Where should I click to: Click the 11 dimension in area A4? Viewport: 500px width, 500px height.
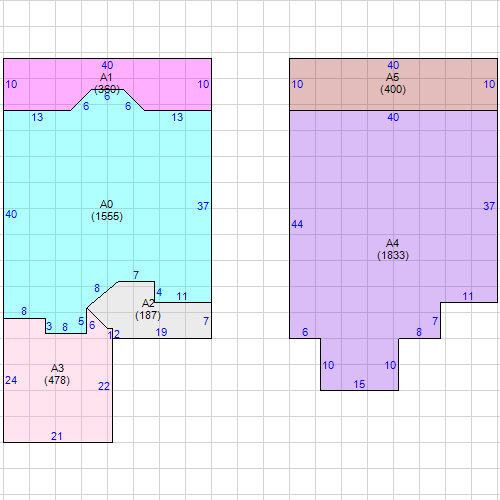468,296
